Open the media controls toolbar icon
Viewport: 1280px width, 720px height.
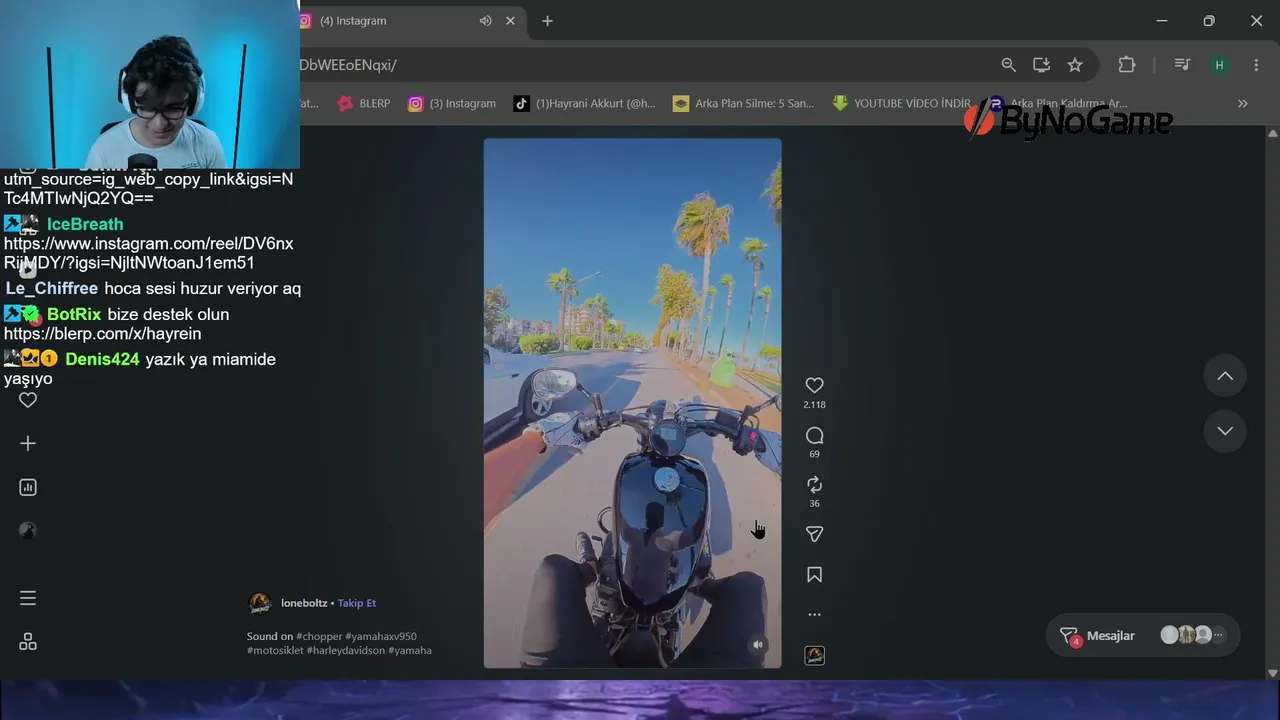pyautogui.click(x=1182, y=65)
